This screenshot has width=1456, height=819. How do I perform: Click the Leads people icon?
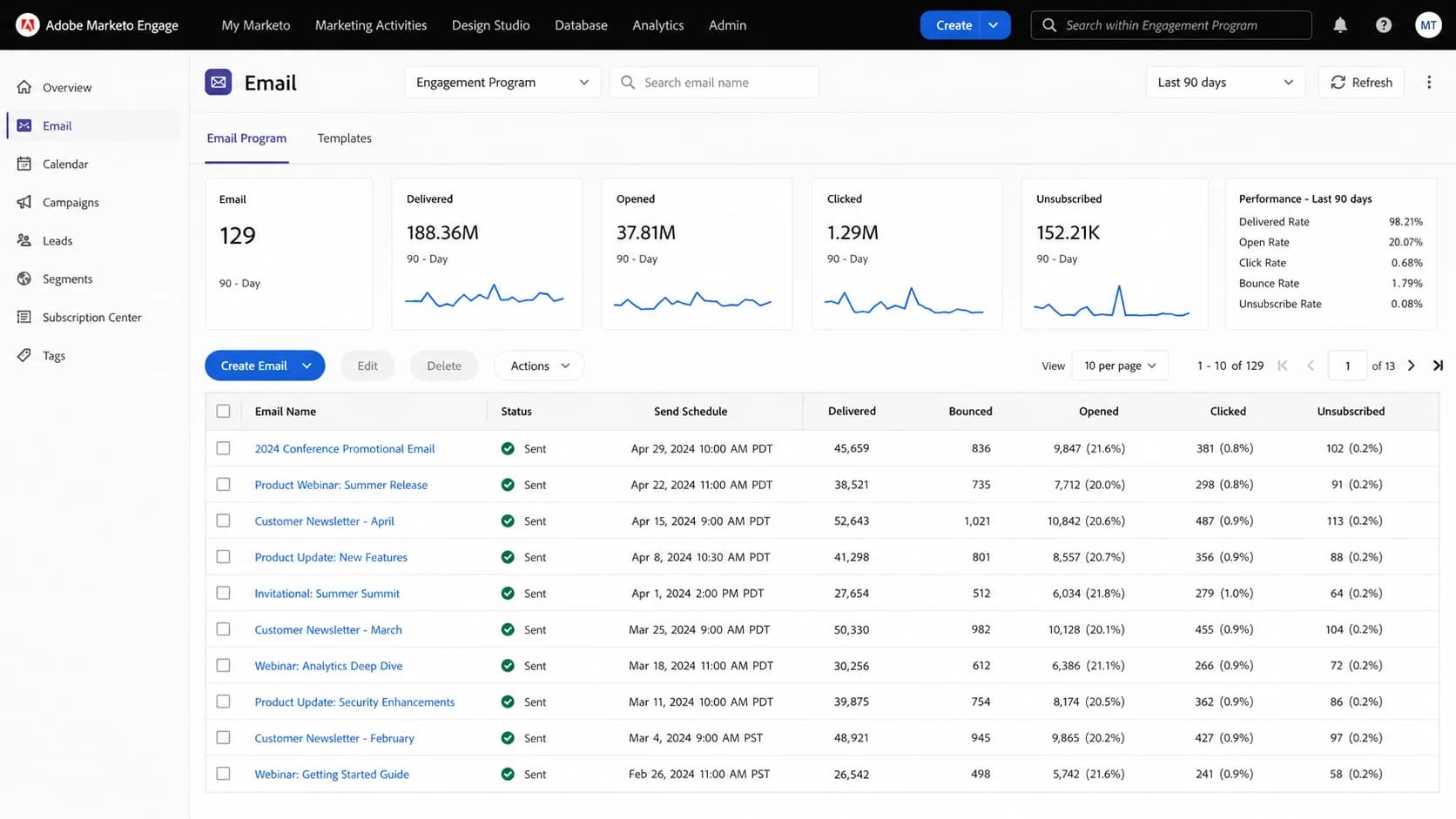point(24,240)
